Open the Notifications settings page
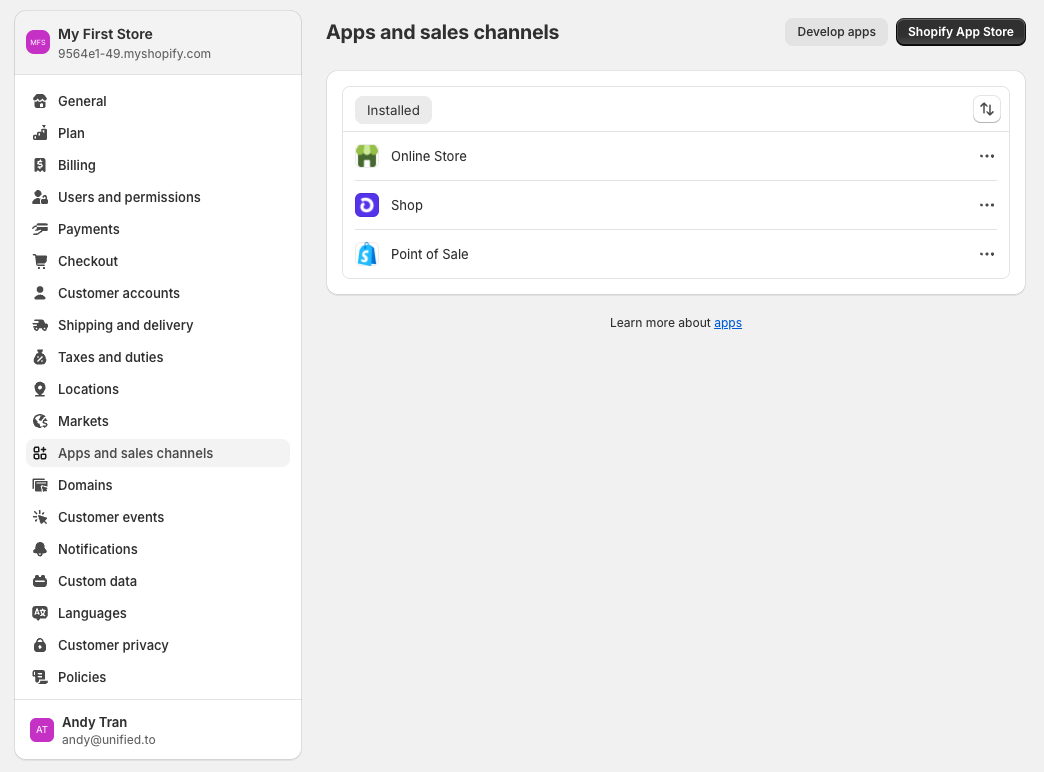 (158, 549)
